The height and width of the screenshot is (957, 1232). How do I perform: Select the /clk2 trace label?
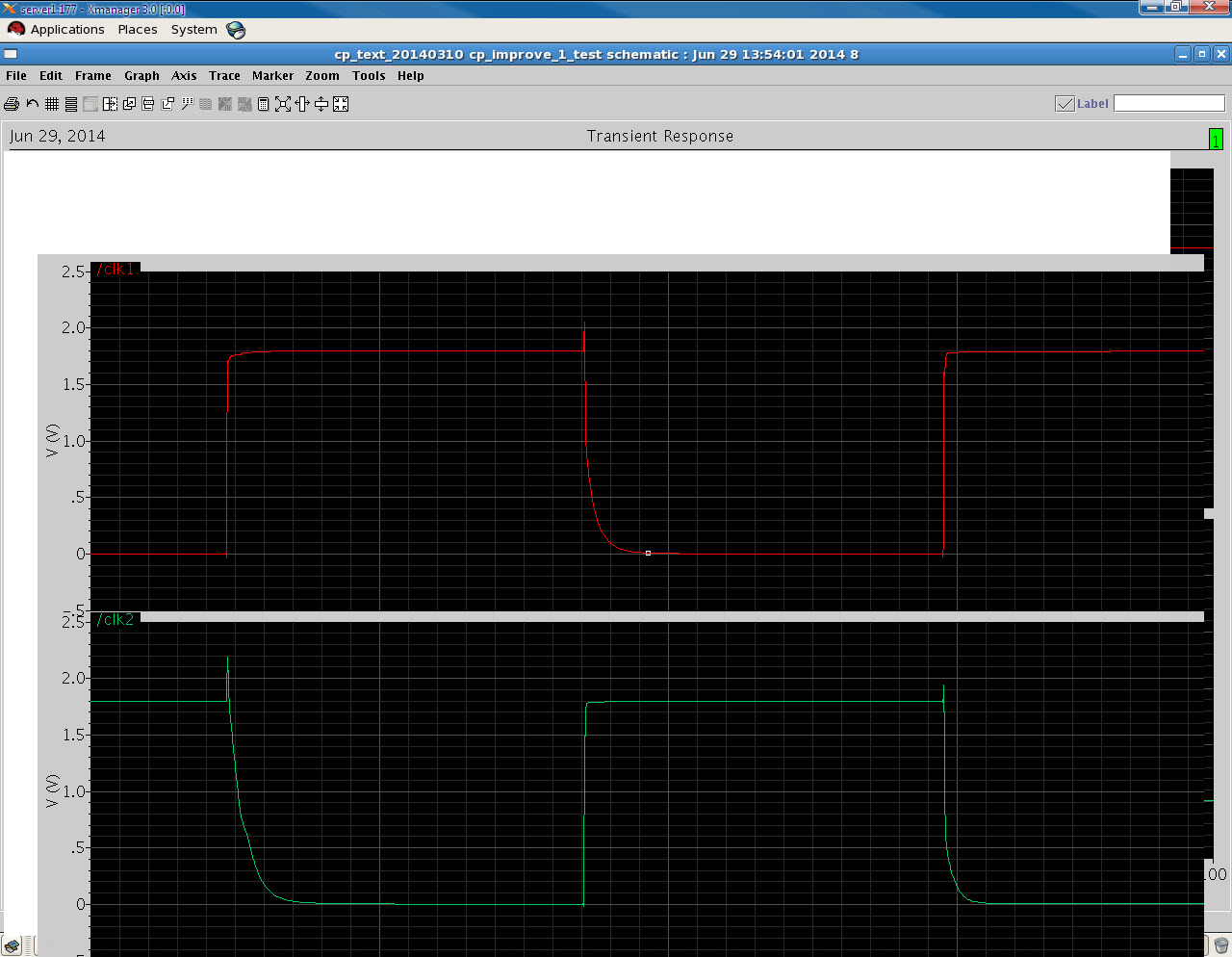click(x=116, y=620)
